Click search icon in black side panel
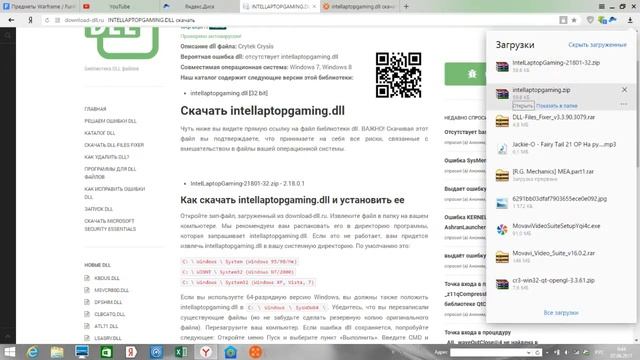640x360 pixels. [8, 36]
